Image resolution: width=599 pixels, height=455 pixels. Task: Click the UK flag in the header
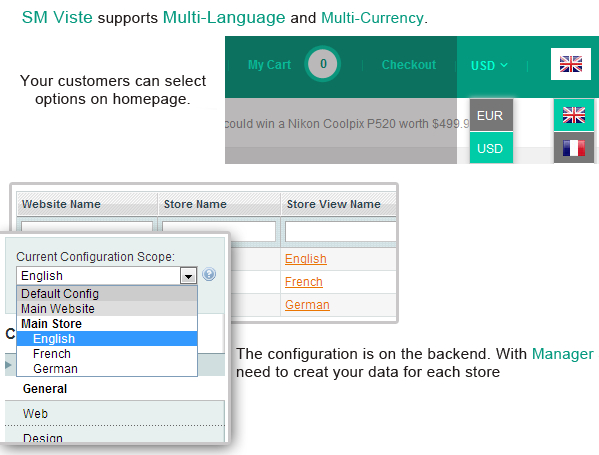point(571,64)
